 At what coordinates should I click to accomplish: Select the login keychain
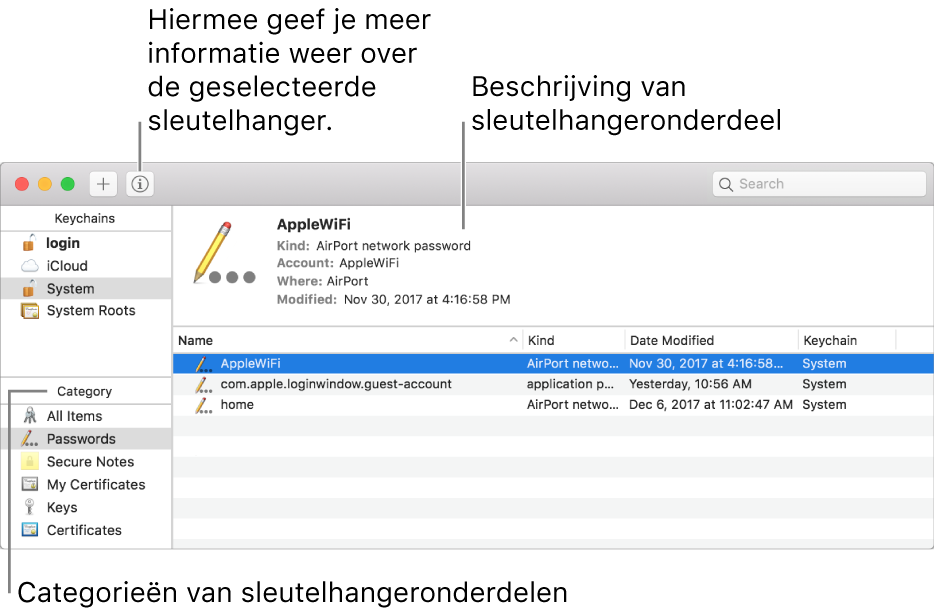[63, 243]
